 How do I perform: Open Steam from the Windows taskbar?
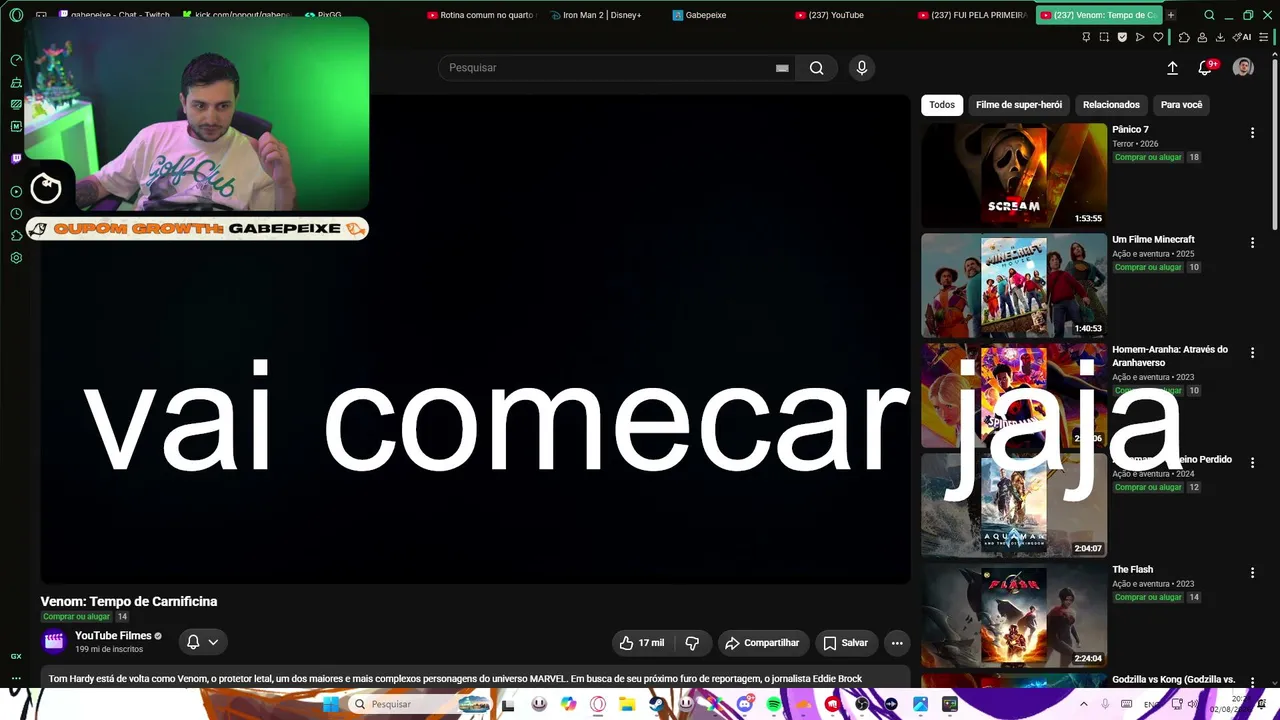[x=656, y=704]
